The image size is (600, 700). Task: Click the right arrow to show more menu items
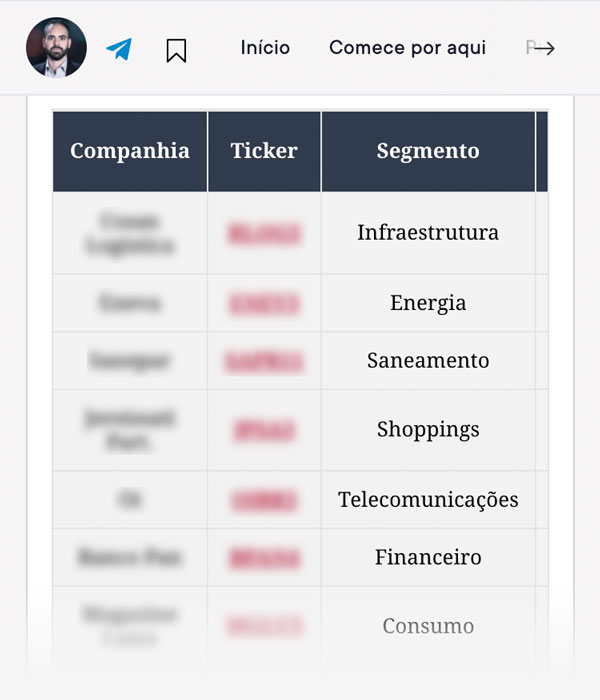coord(544,48)
